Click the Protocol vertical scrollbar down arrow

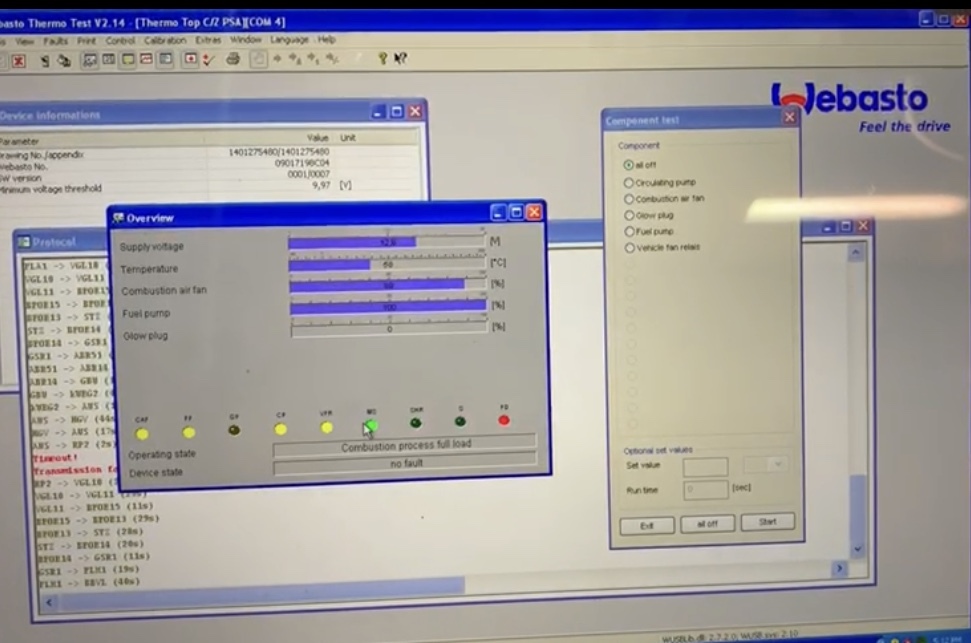858,549
